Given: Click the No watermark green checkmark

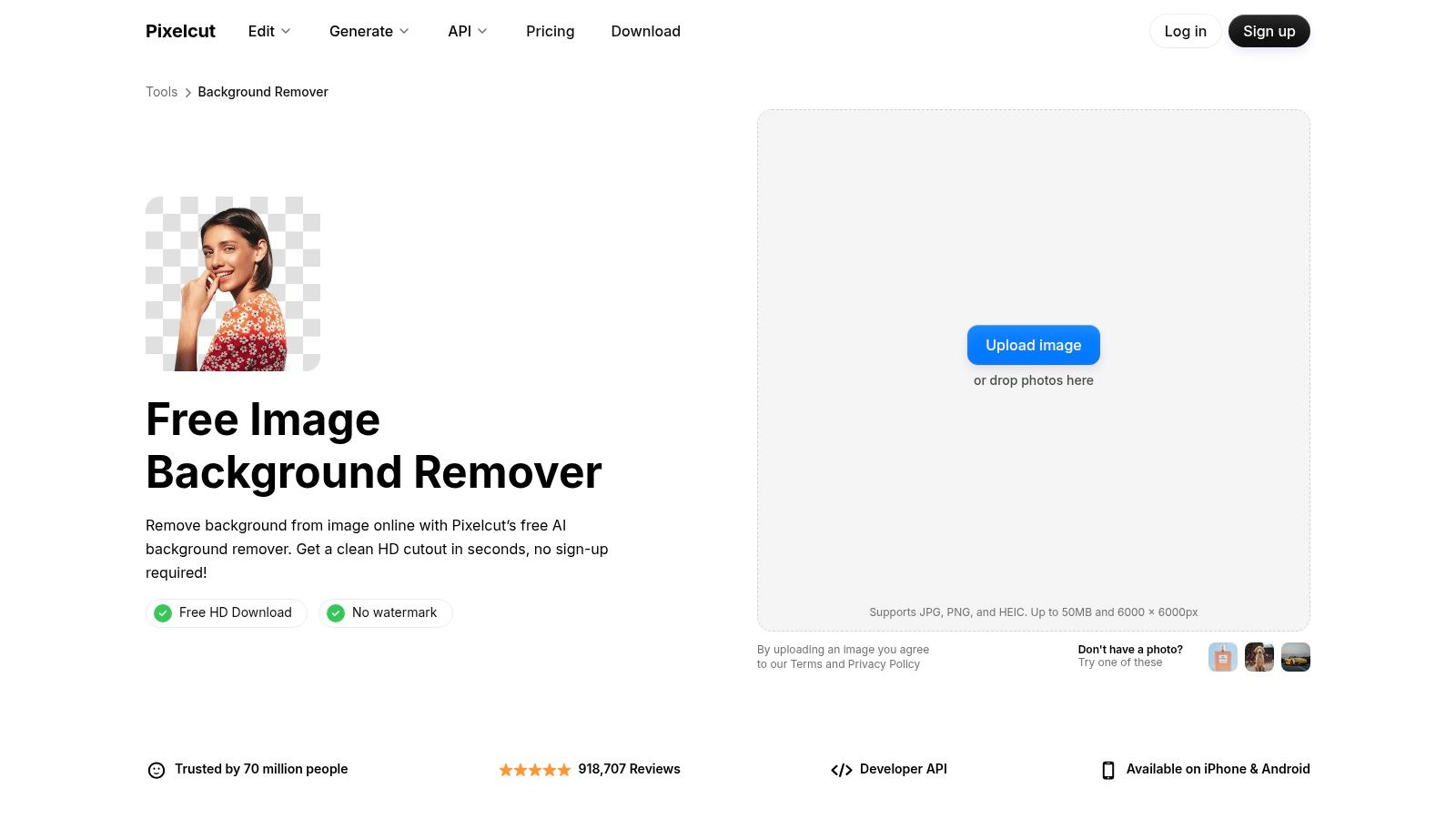Looking at the screenshot, I should click(x=336, y=613).
